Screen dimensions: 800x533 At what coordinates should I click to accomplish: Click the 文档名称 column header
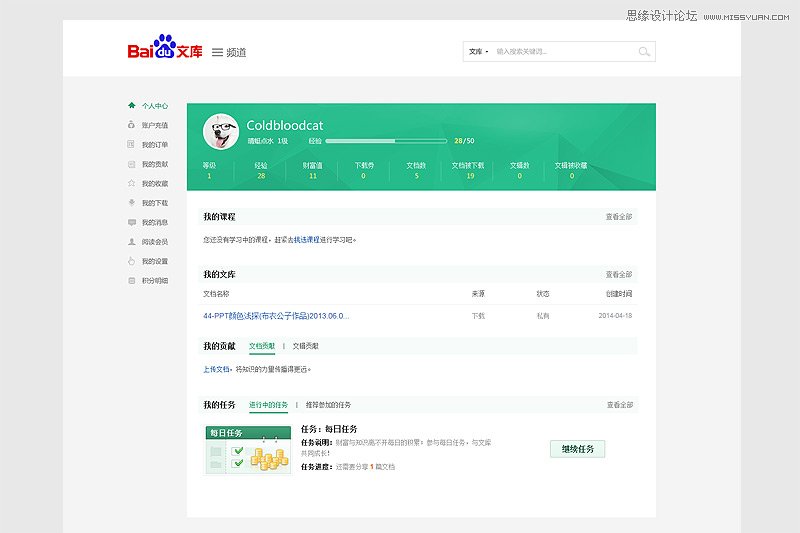coord(216,294)
